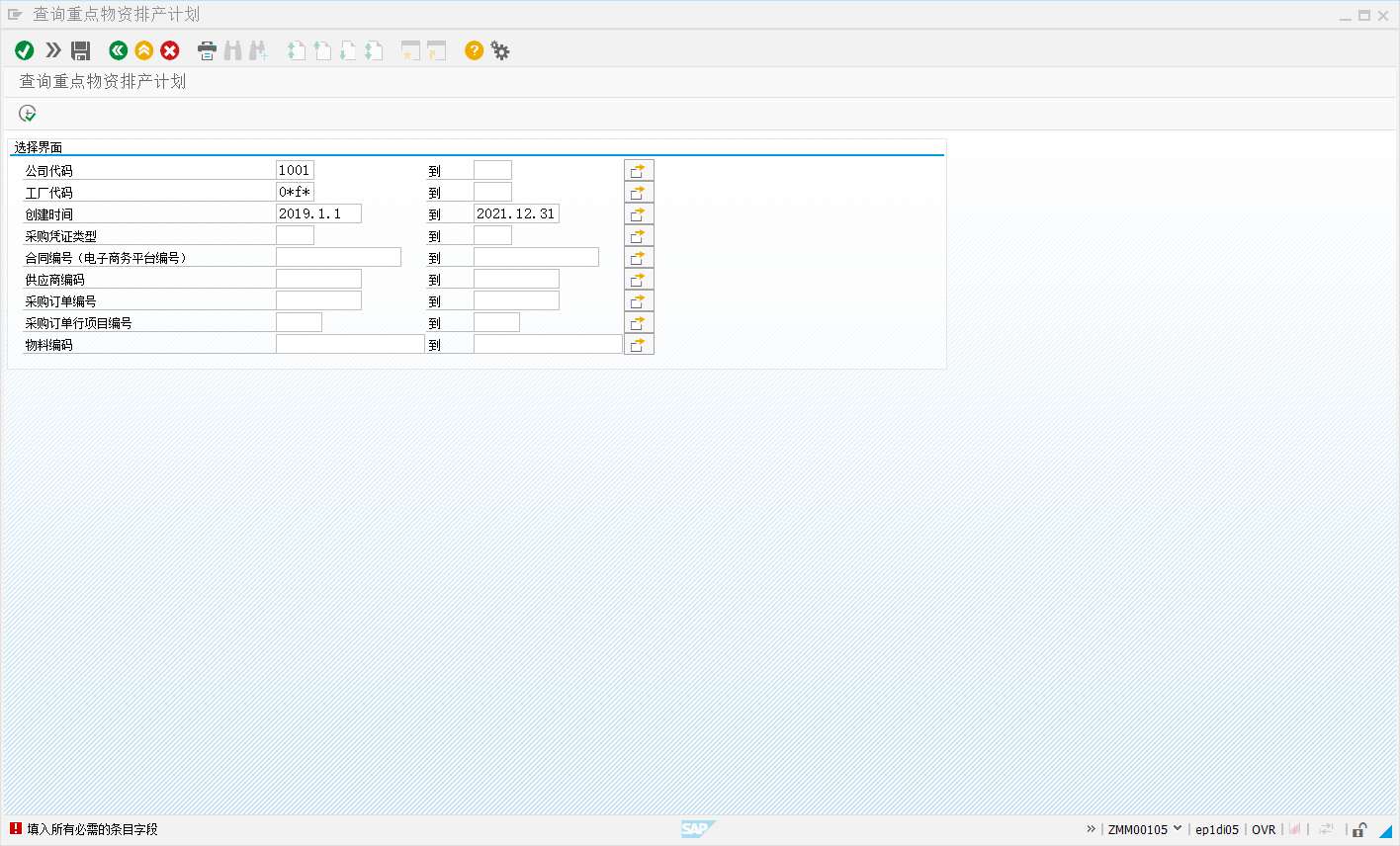
Task: Open multiple selection for 公司代码
Action: pos(639,171)
